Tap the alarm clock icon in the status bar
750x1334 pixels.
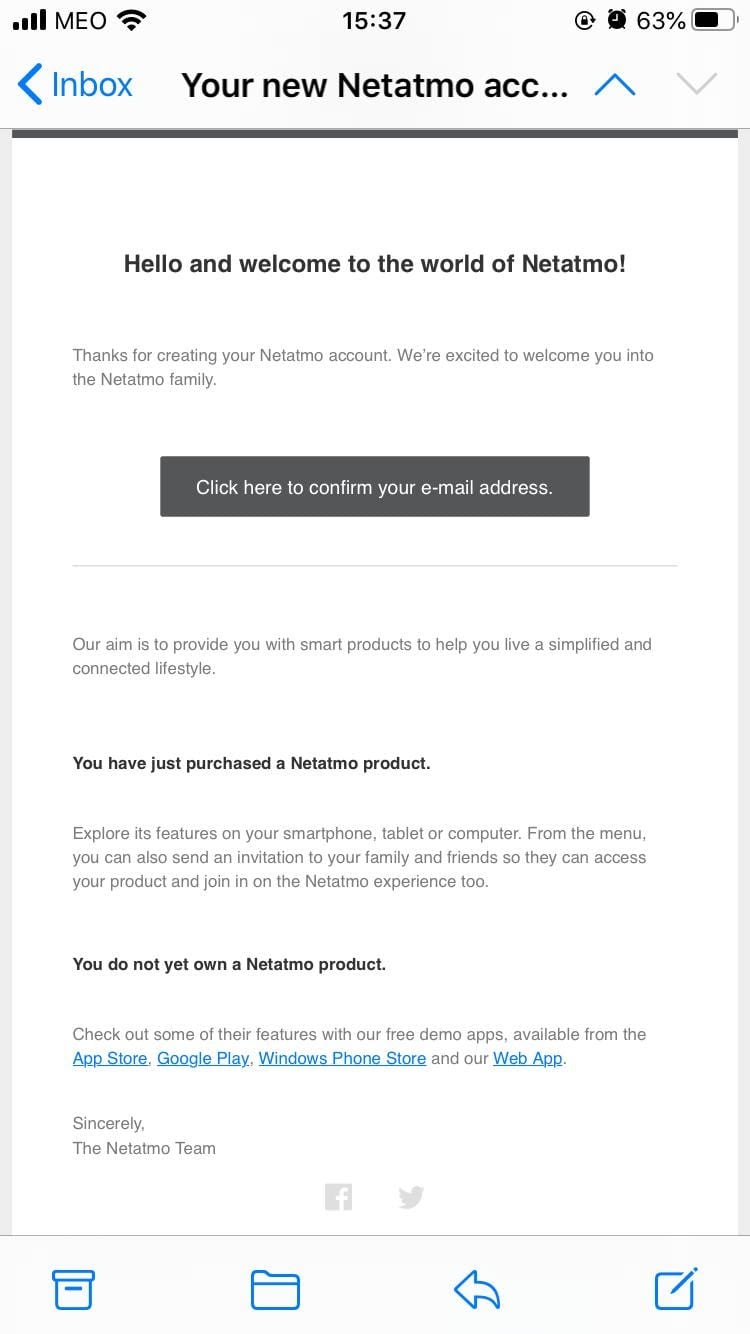[617, 19]
